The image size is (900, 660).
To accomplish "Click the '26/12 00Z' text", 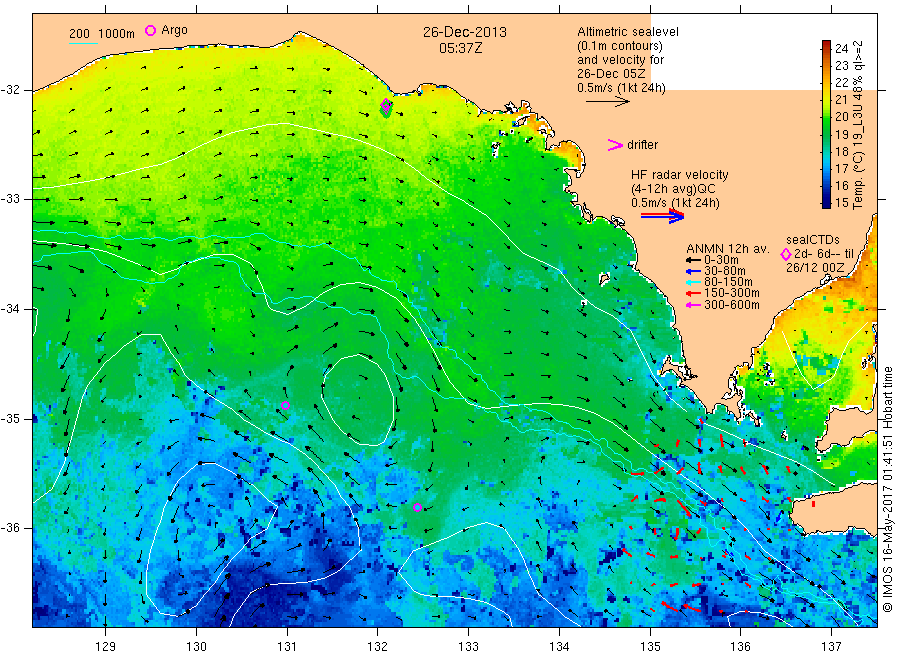I will [815, 268].
